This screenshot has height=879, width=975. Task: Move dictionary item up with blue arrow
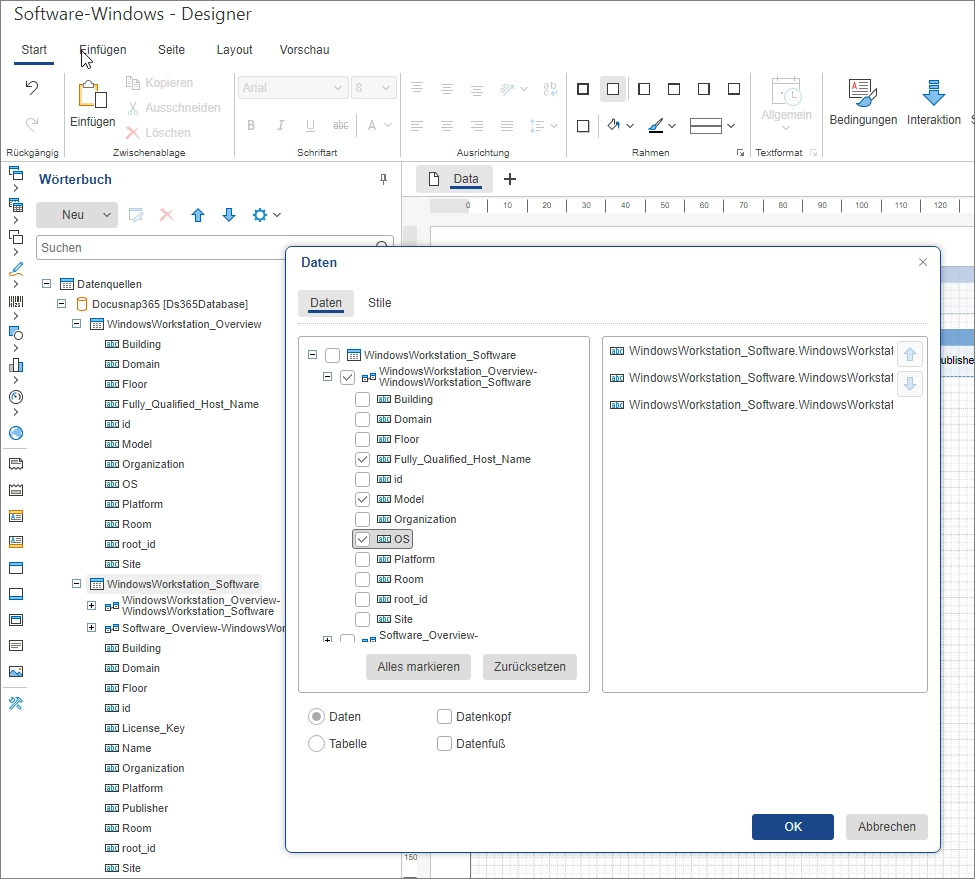198,215
